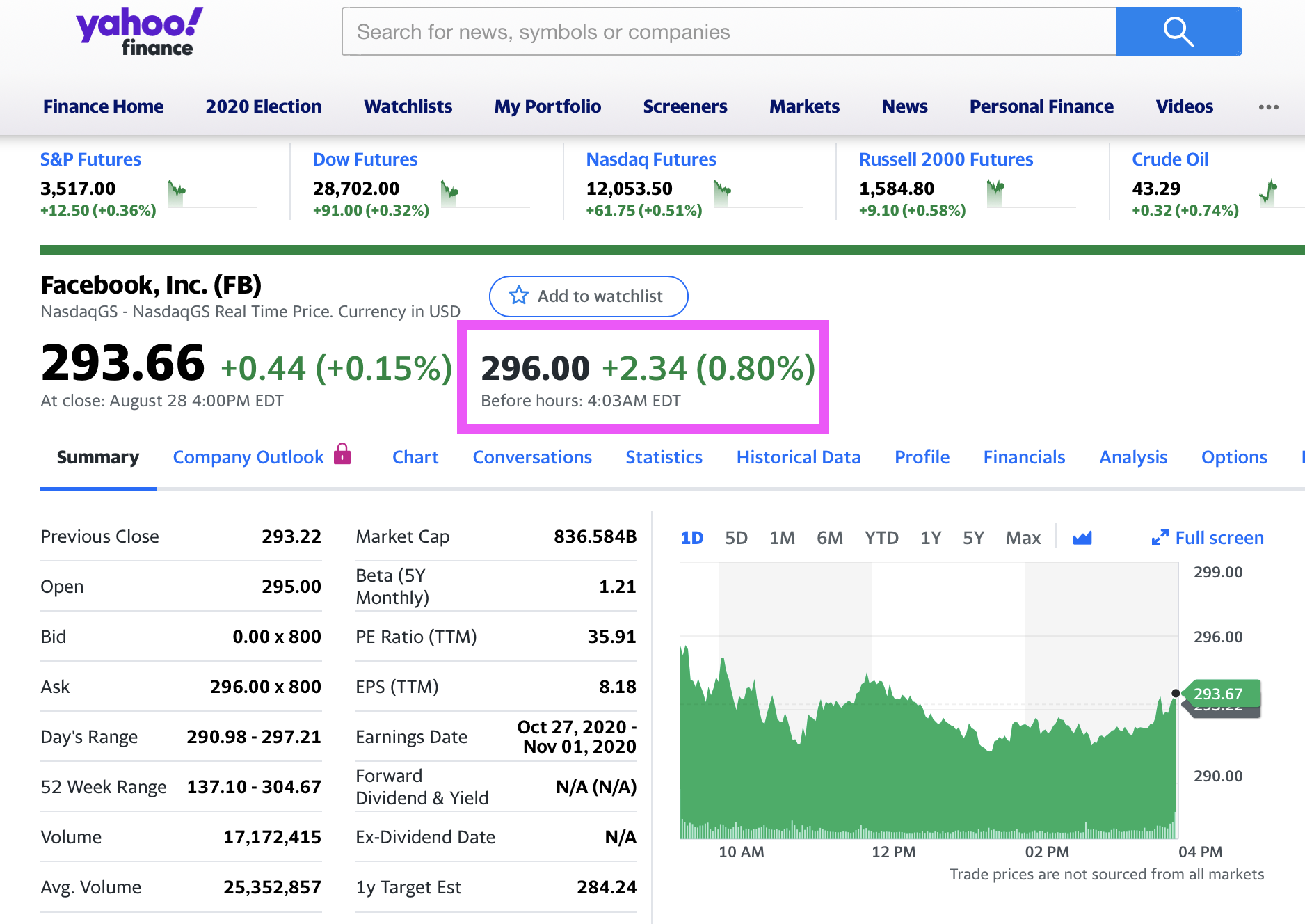Open the S&P Futures link
The width and height of the screenshot is (1305, 924).
(x=90, y=159)
